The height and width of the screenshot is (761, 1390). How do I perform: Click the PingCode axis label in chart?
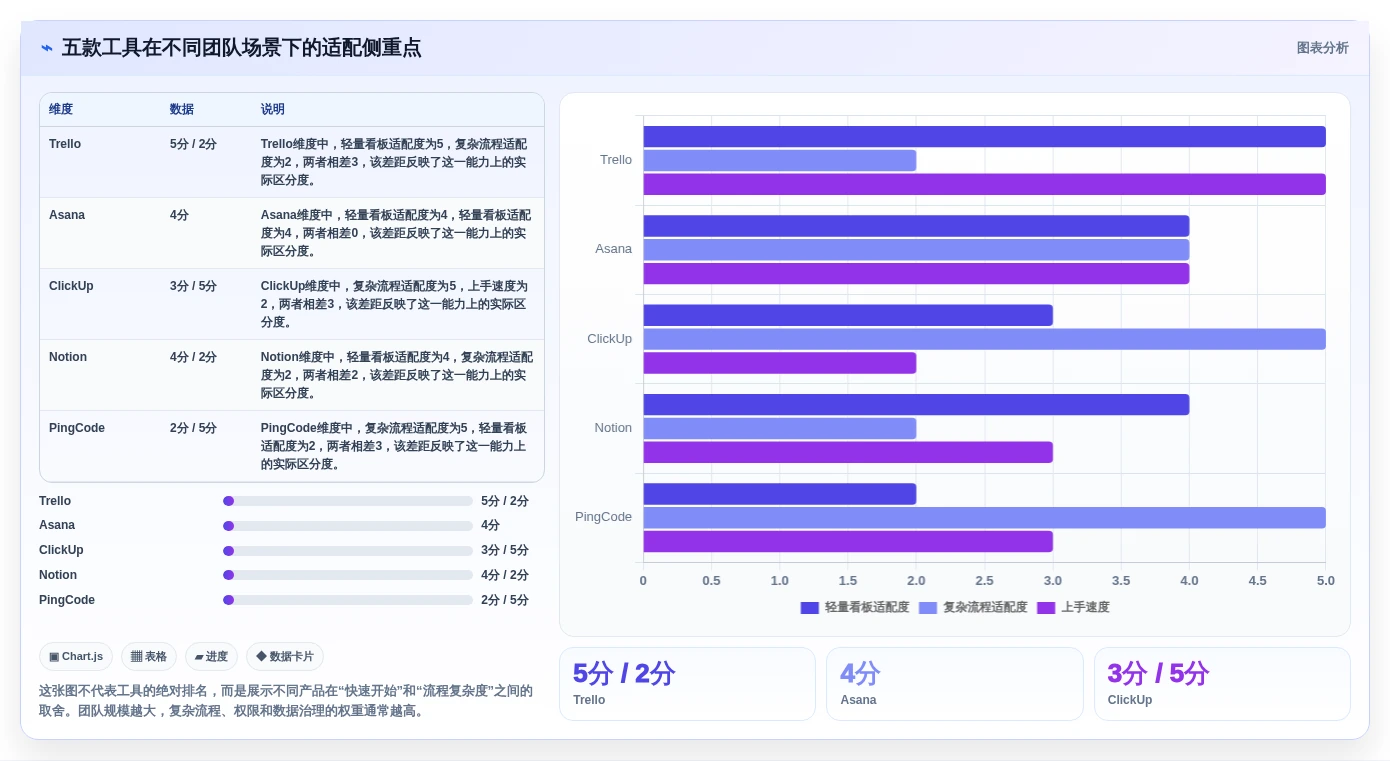pyautogui.click(x=603, y=517)
